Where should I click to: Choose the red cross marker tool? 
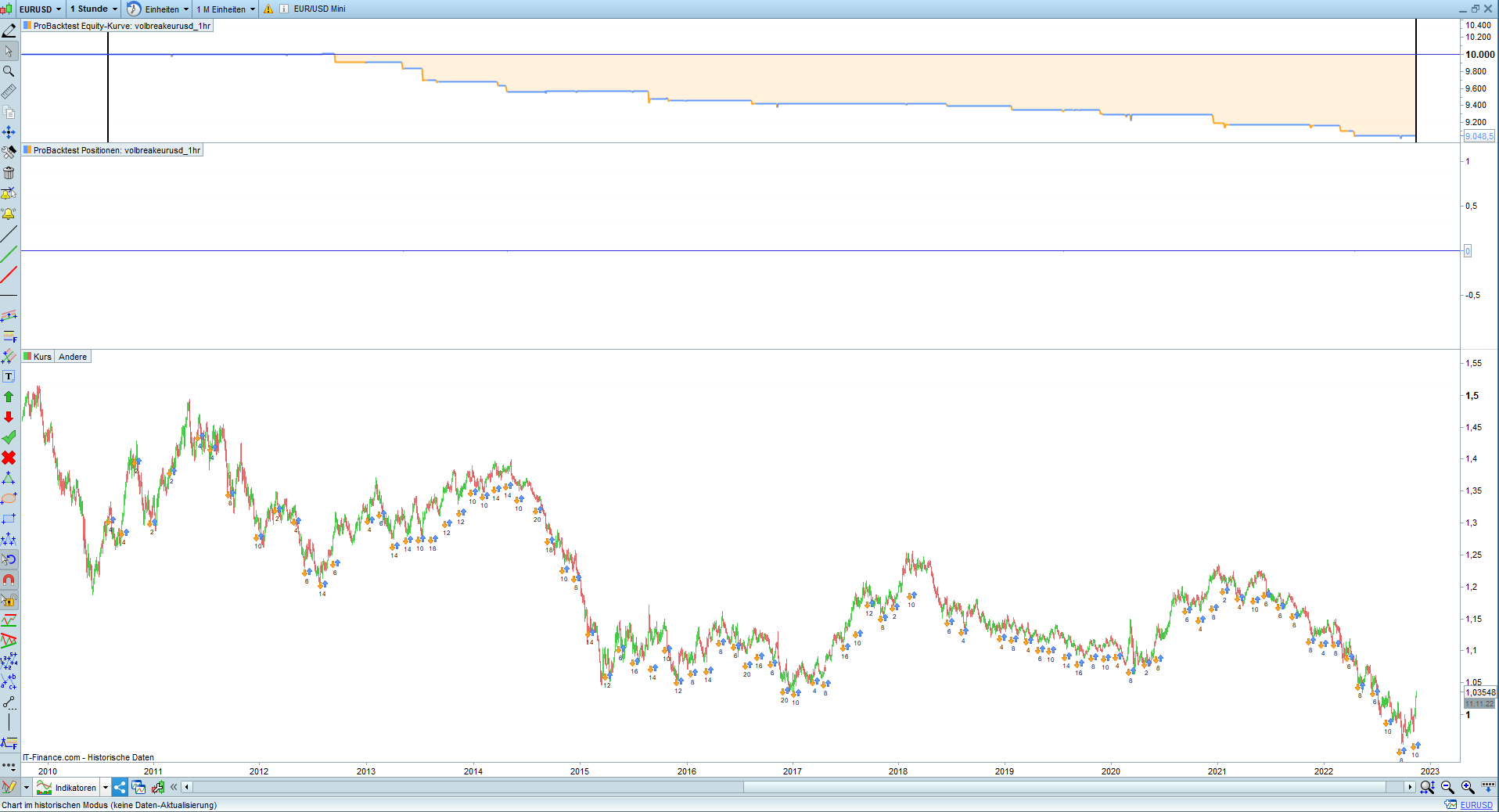(x=9, y=458)
